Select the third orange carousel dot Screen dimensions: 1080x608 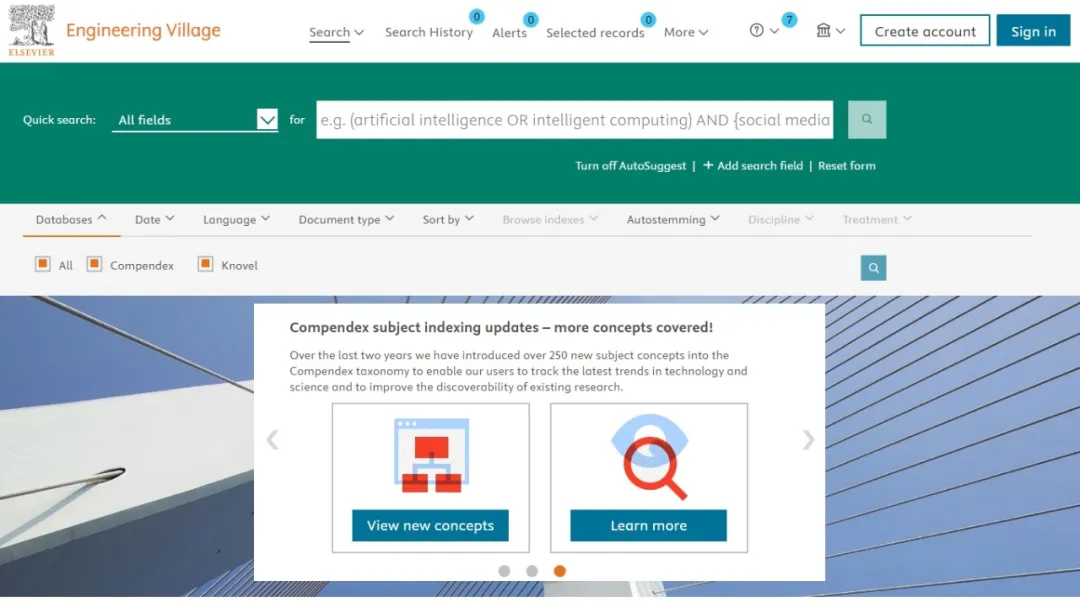(x=559, y=571)
